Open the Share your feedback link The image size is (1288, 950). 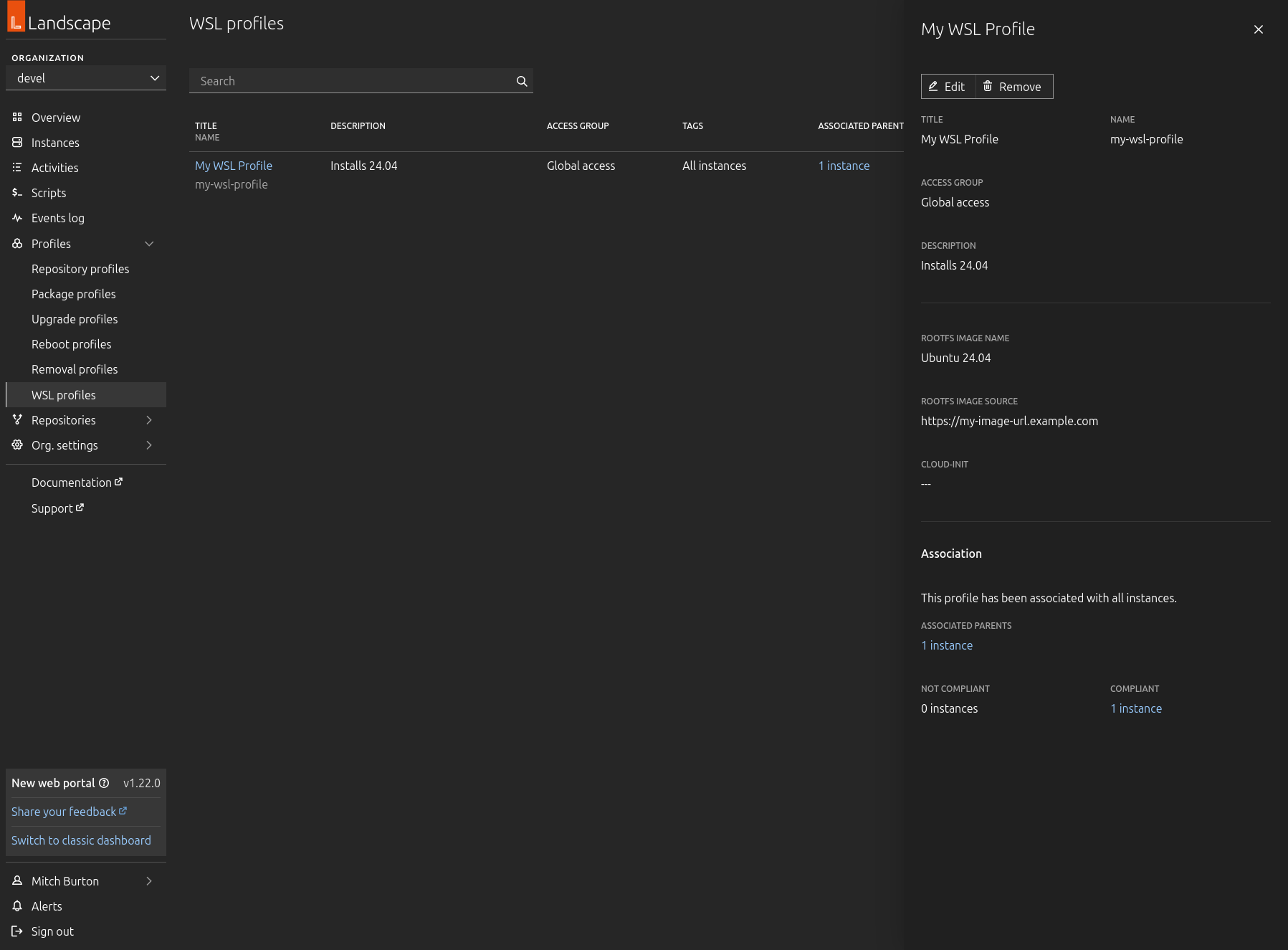click(69, 812)
